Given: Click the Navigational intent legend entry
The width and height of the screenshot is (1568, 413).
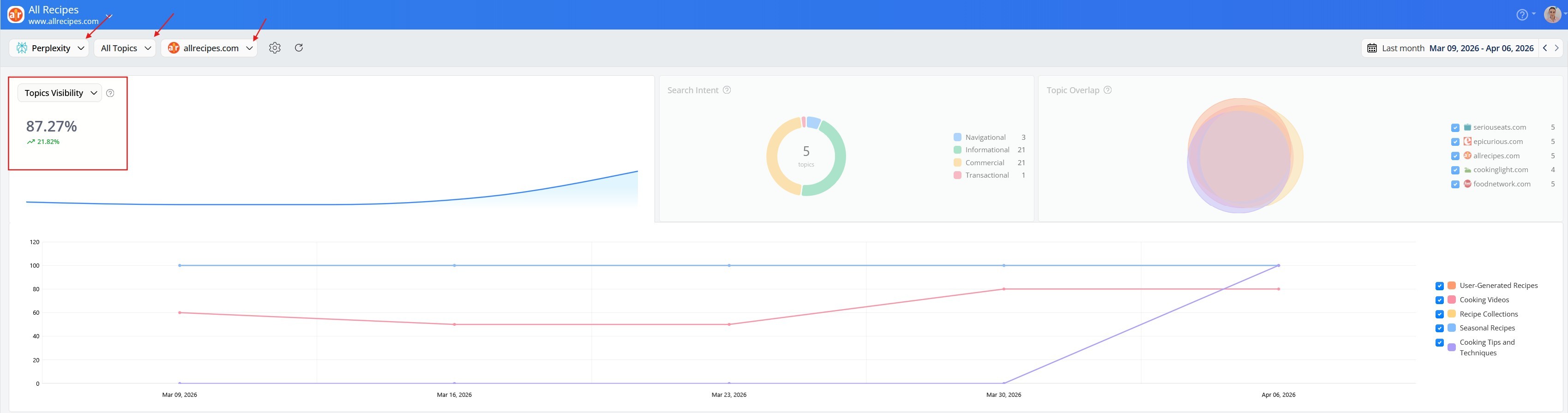Looking at the screenshot, I should tap(990, 138).
